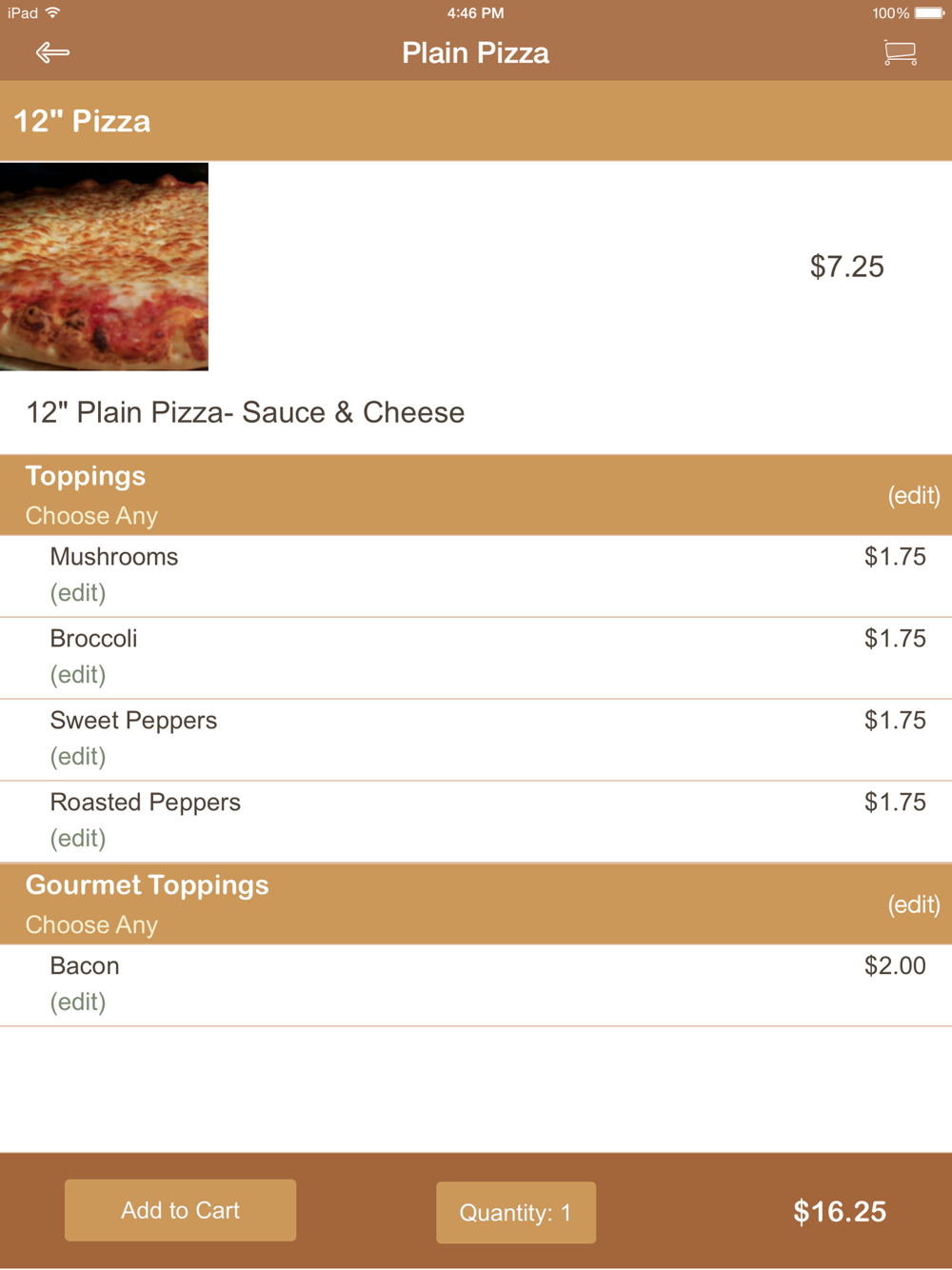Open the Quantity: 1 selector
The height and width of the screenshot is (1270, 952).
516,1212
